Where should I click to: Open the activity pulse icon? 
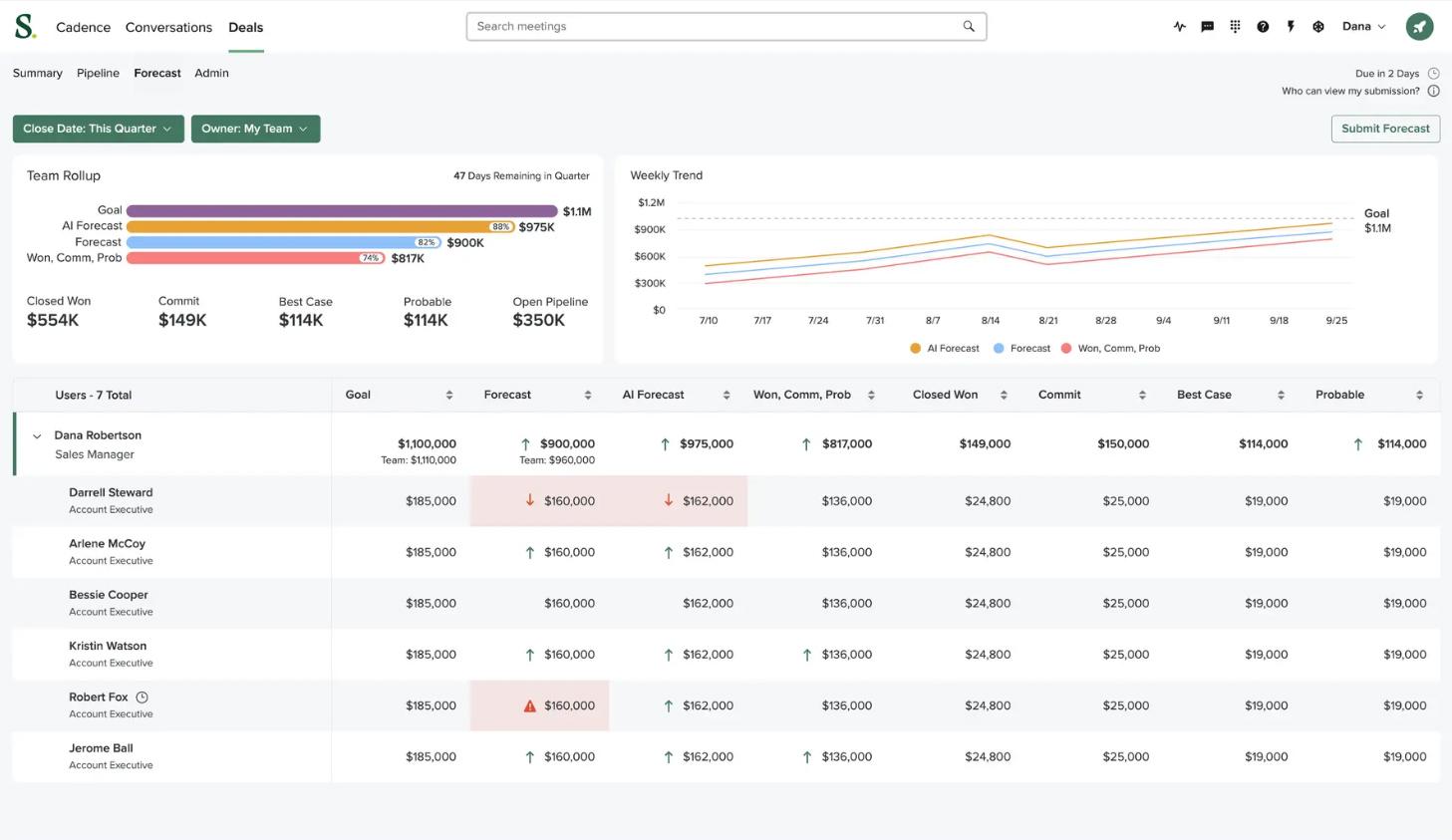coord(1180,27)
